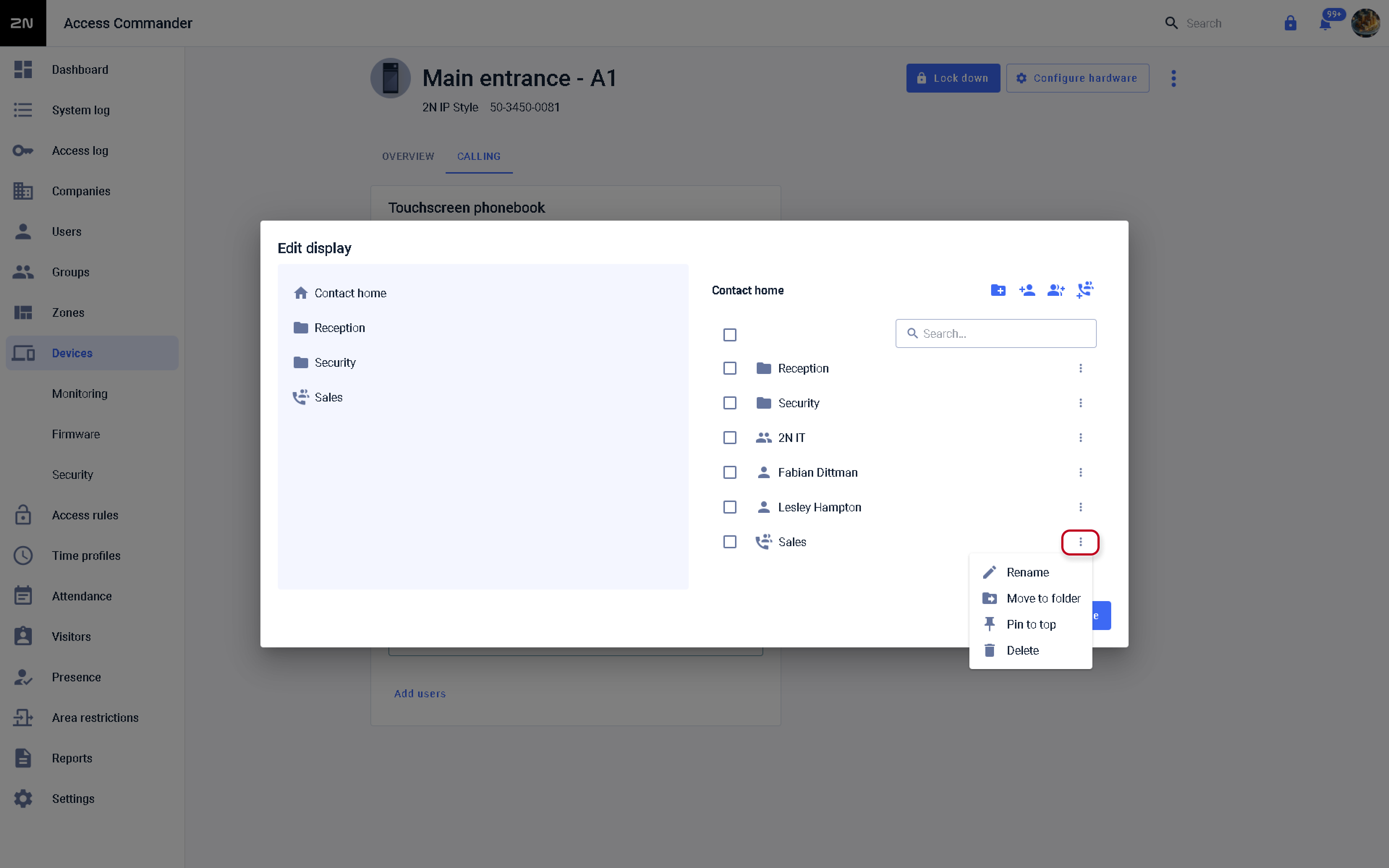Image resolution: width=1389 pixels, height=868 pixels.
Task: Open the more options for 2N IT row
Action: pos(1080,438)
